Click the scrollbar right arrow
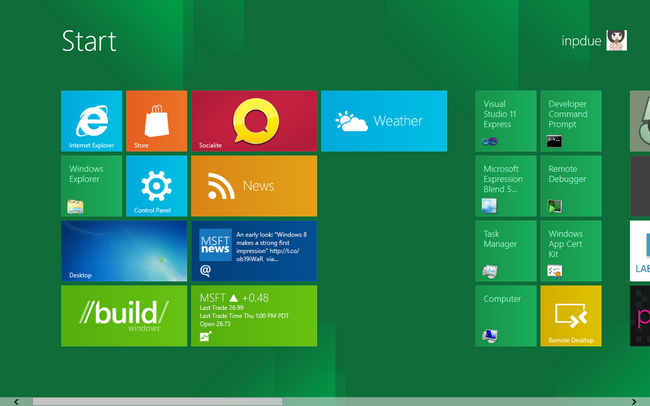Image resolution: width=650 pixels, height=406 pixels. [634, 401]
